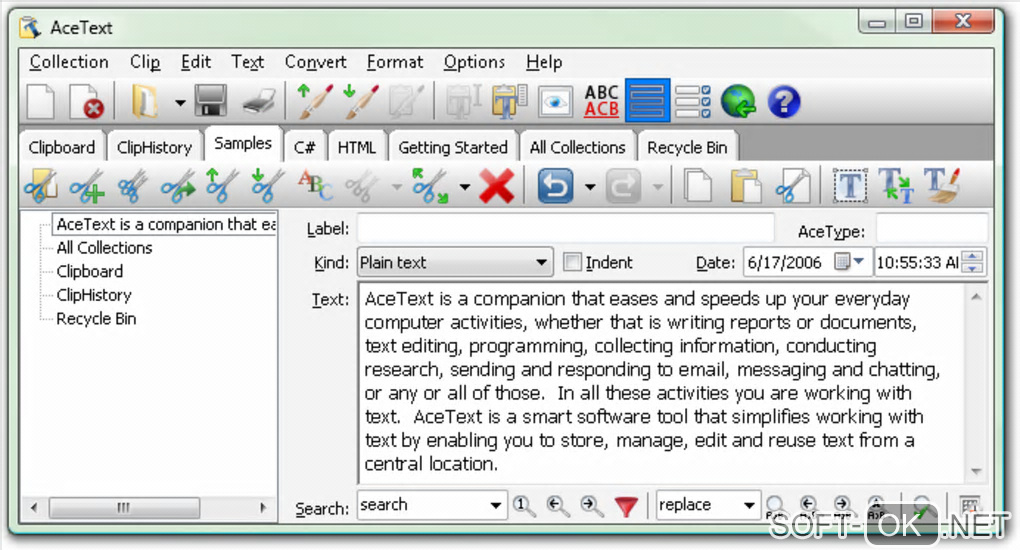Click the ABC ACB sort icon
1020x550 pixels.
point(601,102)
